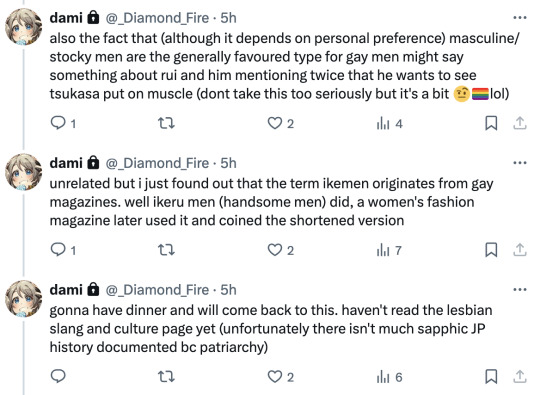The width and height of the screenshot is (540, 395).
Task: Share the first tweet via upload icon
Action: tap(520, 123)
